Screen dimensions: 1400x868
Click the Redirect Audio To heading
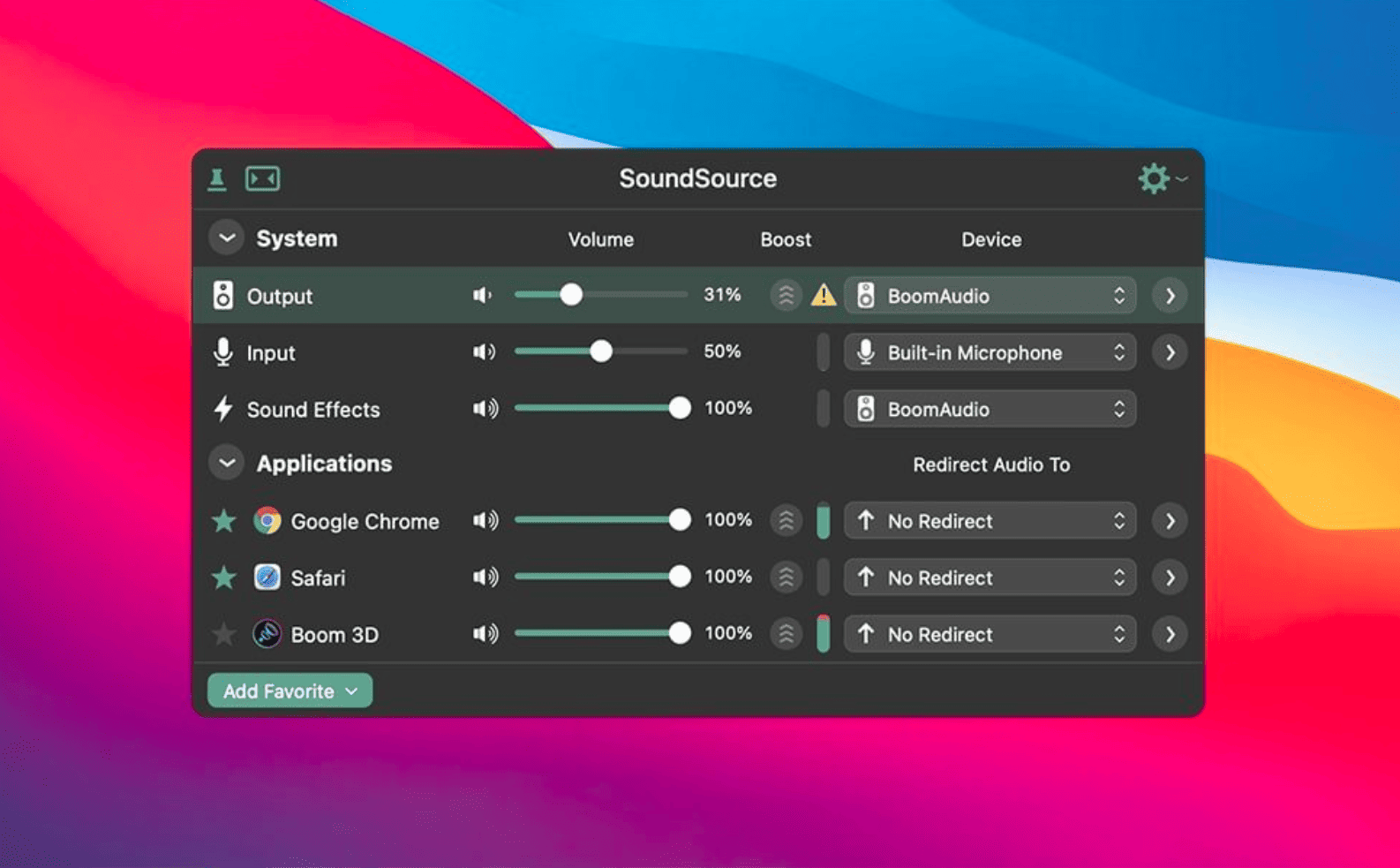click(991, 464)
